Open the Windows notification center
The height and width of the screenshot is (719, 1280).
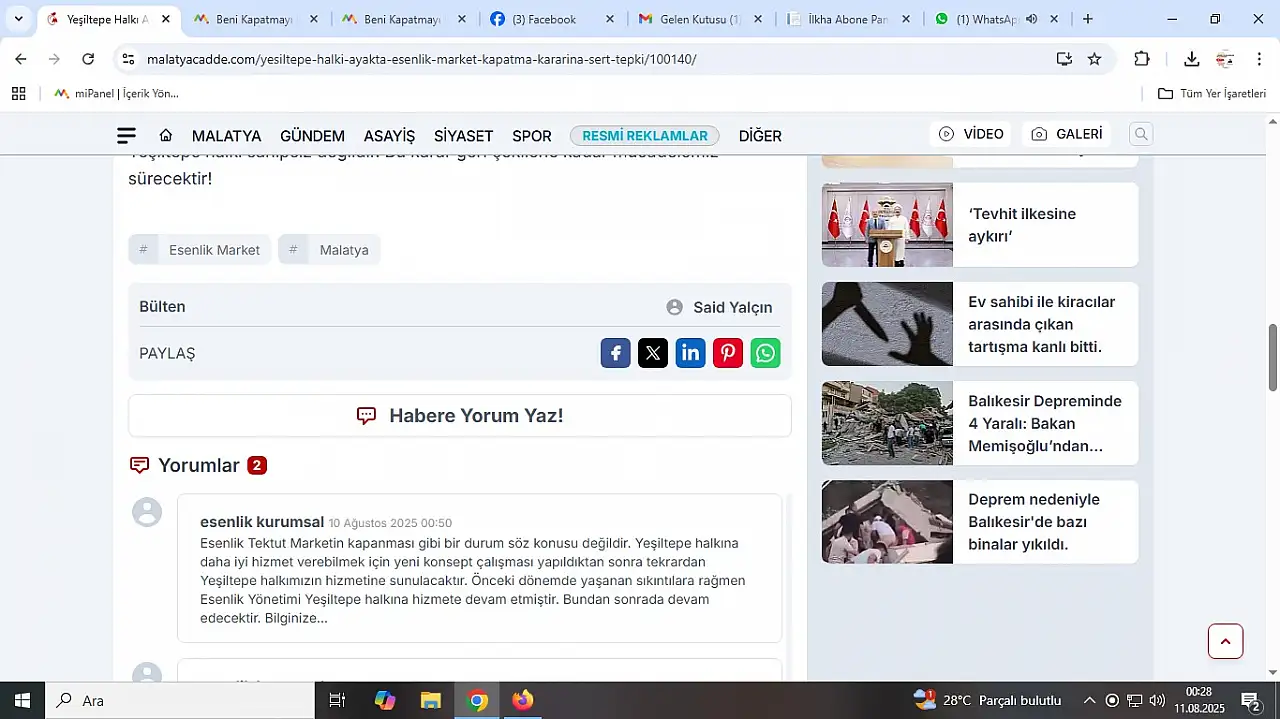[1251, 700]
